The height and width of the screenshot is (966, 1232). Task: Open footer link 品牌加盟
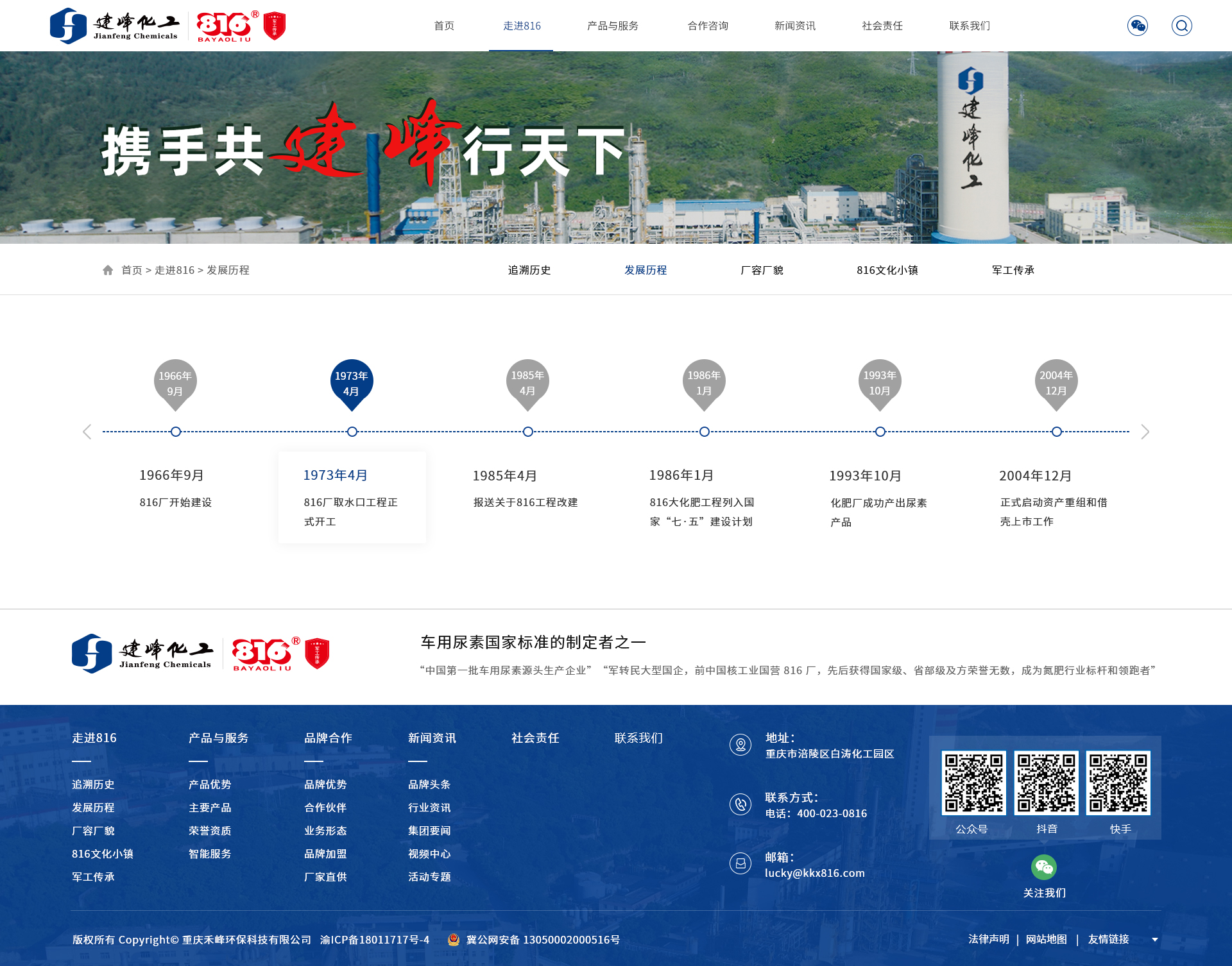click(x=325, y=854)
